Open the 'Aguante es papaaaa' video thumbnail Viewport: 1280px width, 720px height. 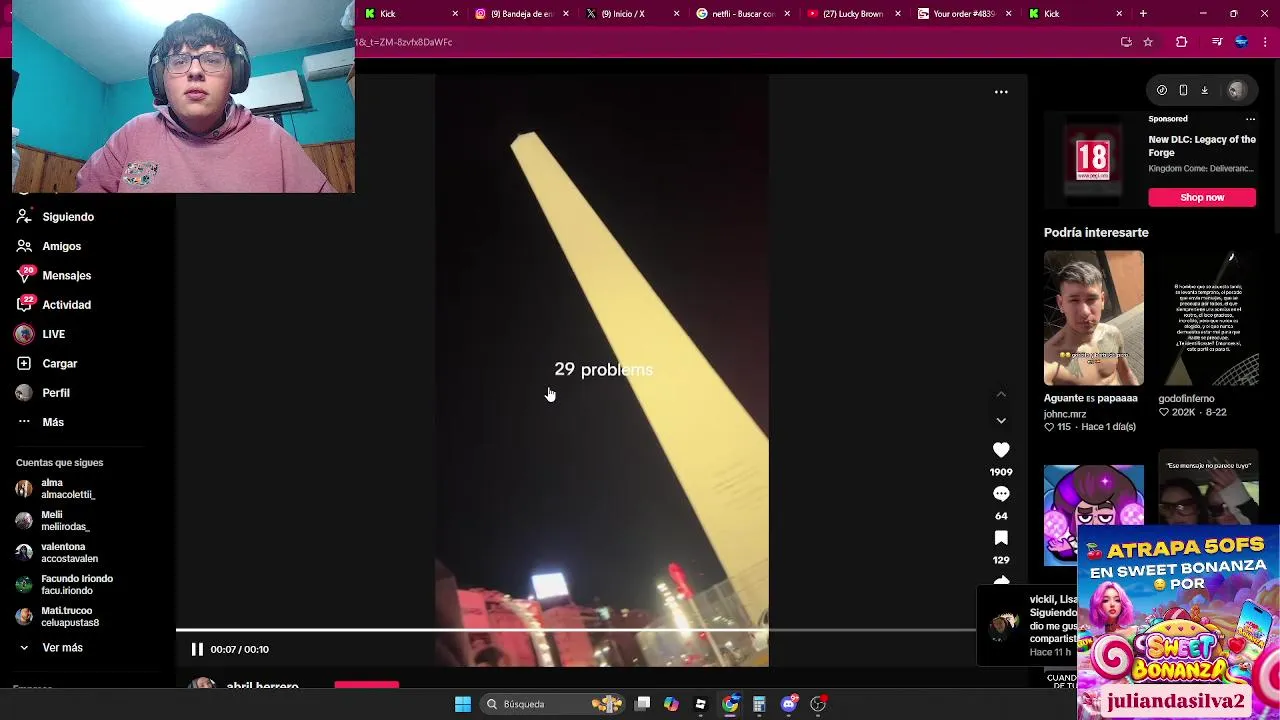pos(1093,318)
